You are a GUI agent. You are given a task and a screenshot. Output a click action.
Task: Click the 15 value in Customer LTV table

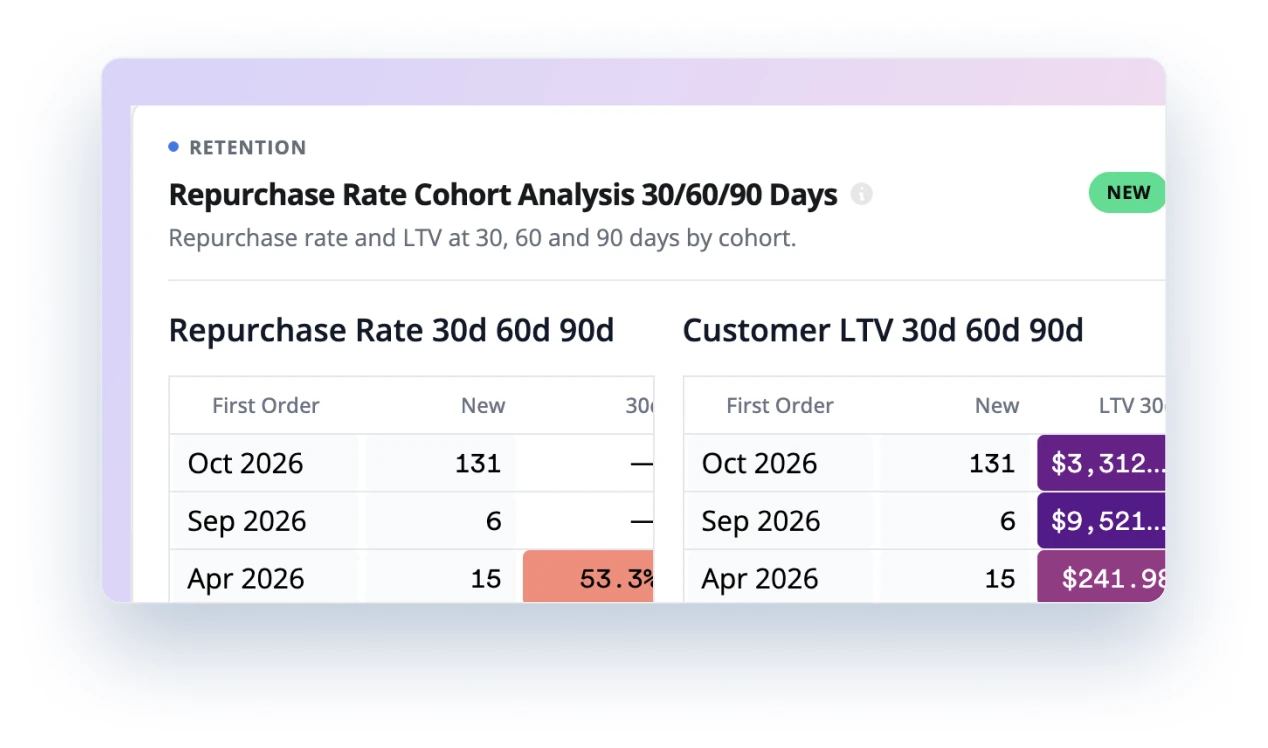1000,579
